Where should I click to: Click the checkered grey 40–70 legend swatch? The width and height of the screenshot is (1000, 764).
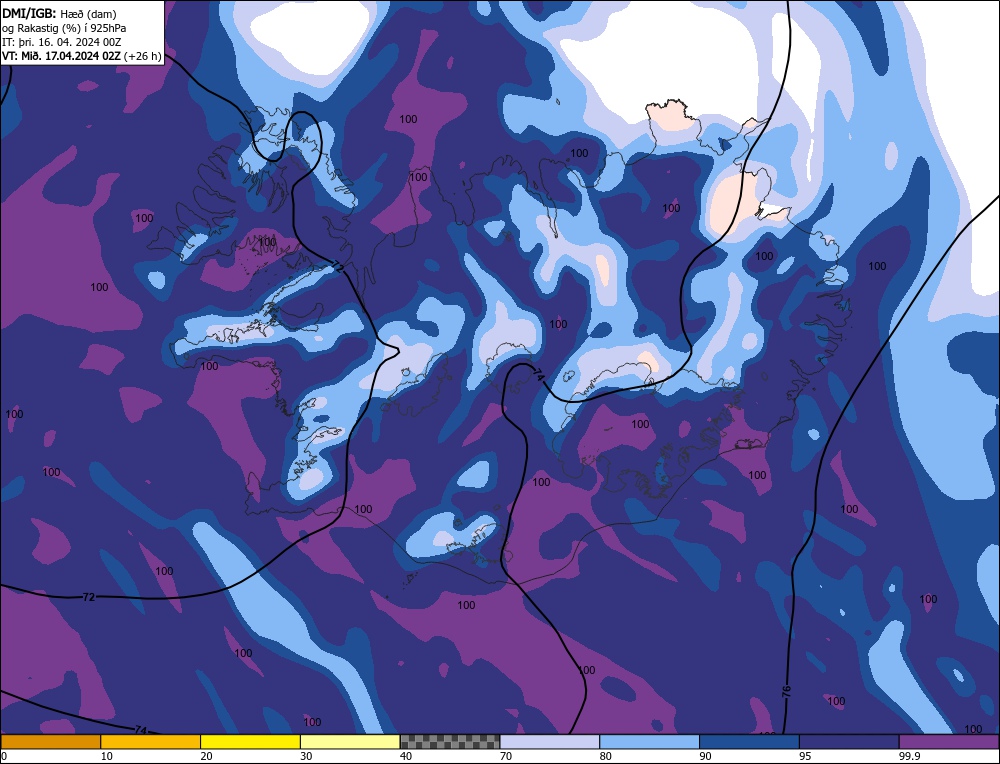click(450, 742)
